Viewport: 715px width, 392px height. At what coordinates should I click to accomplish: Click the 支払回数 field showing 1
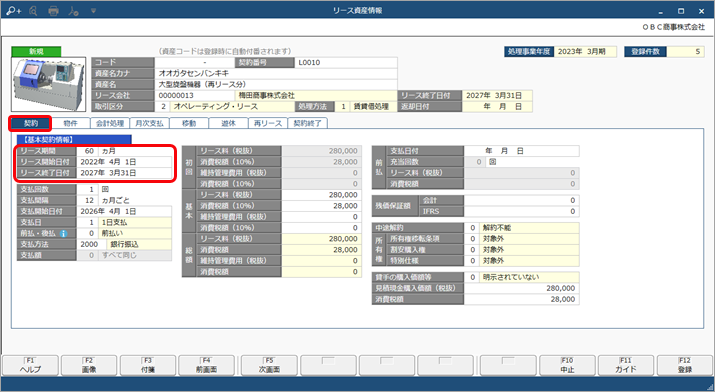pos(87,189)
